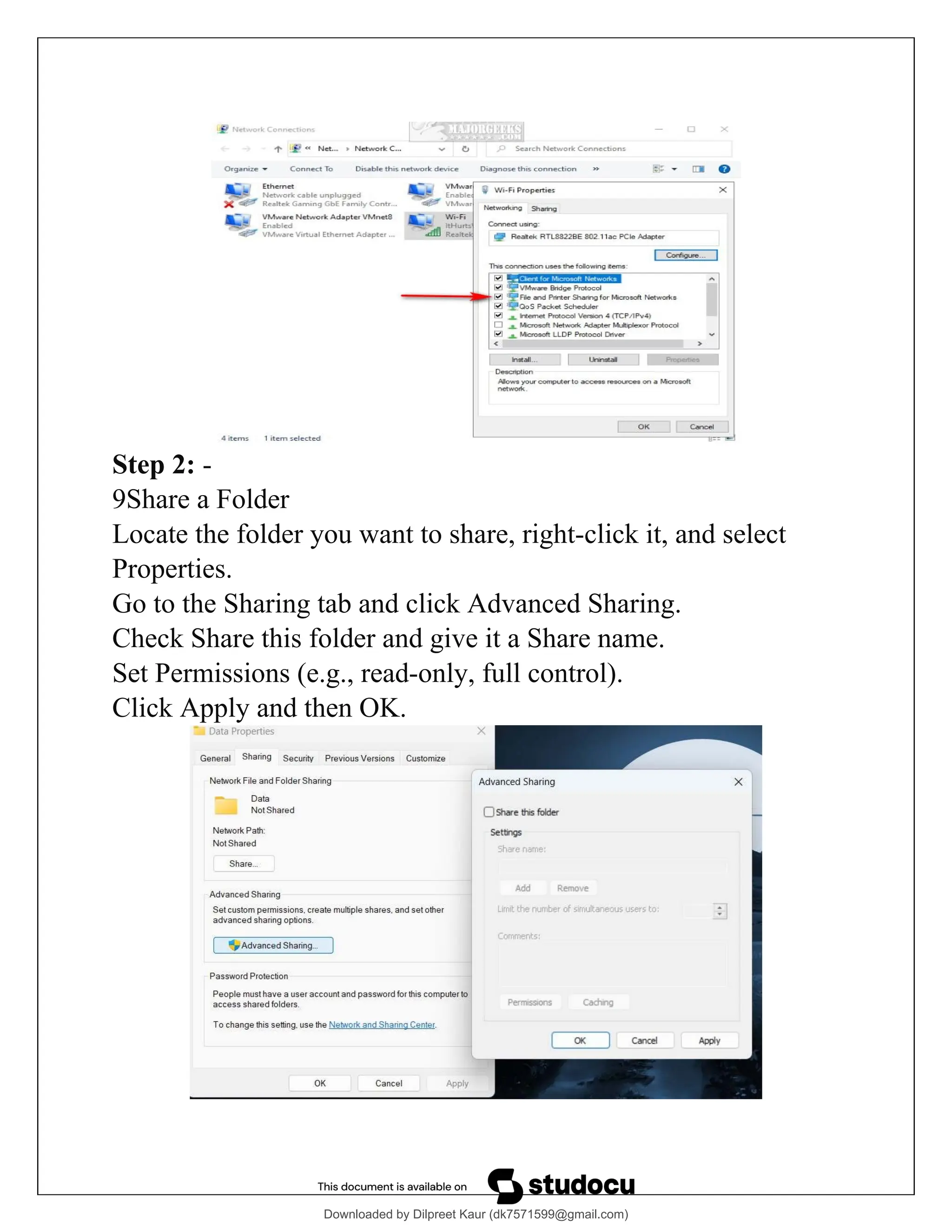
Task: Click the simultaneous users limit stepper
Action: click(720, 910)
